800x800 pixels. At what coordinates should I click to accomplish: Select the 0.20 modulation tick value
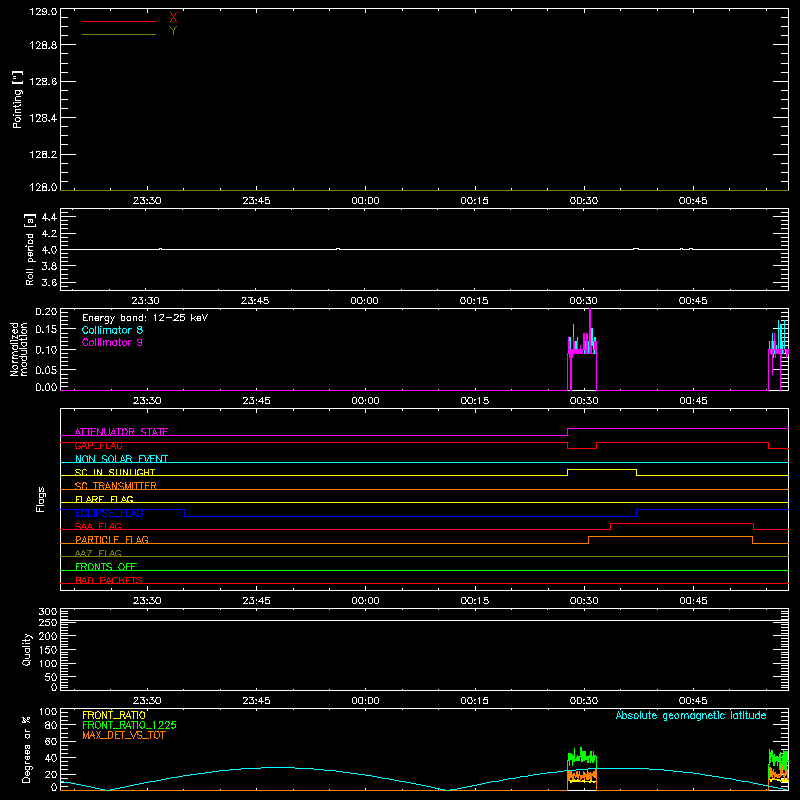coord(46,311)
